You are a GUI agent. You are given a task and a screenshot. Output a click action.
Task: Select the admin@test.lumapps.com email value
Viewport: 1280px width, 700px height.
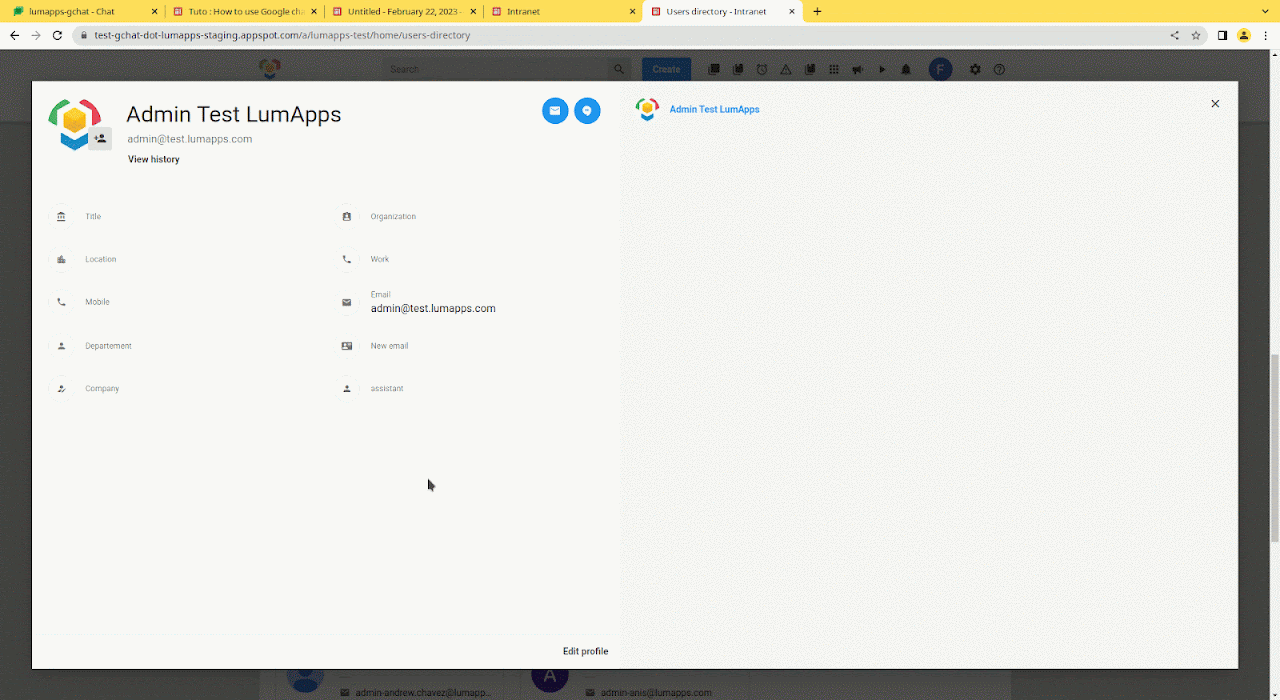point(433,309)
